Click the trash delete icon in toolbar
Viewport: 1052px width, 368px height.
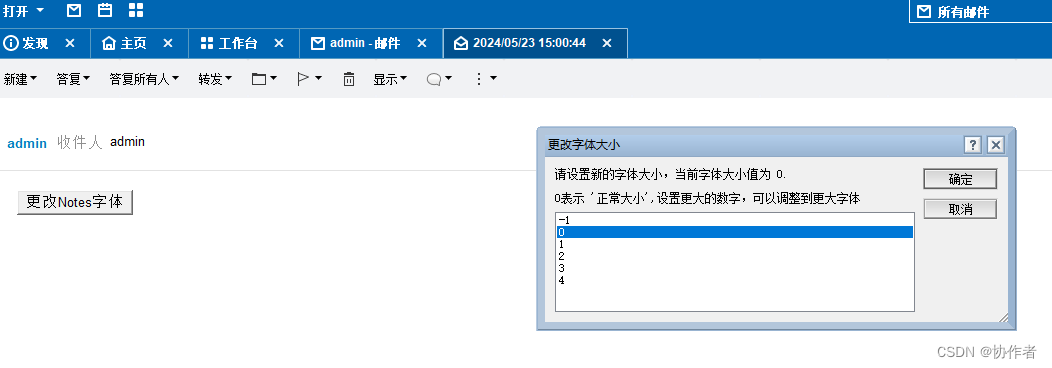click(349, 79)
